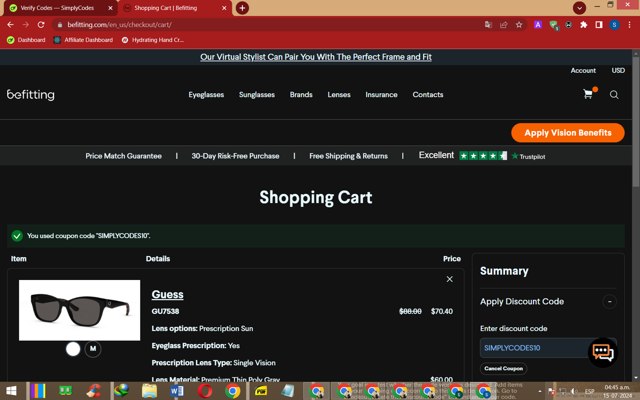Reload the page with the refresh icon

(x=41, y=24)
